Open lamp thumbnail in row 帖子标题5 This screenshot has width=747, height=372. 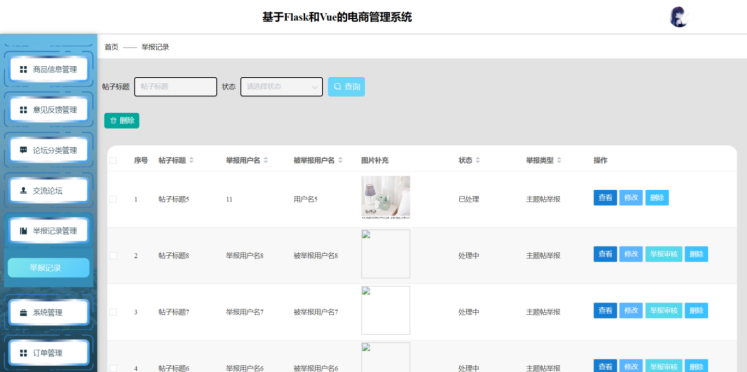385,197
